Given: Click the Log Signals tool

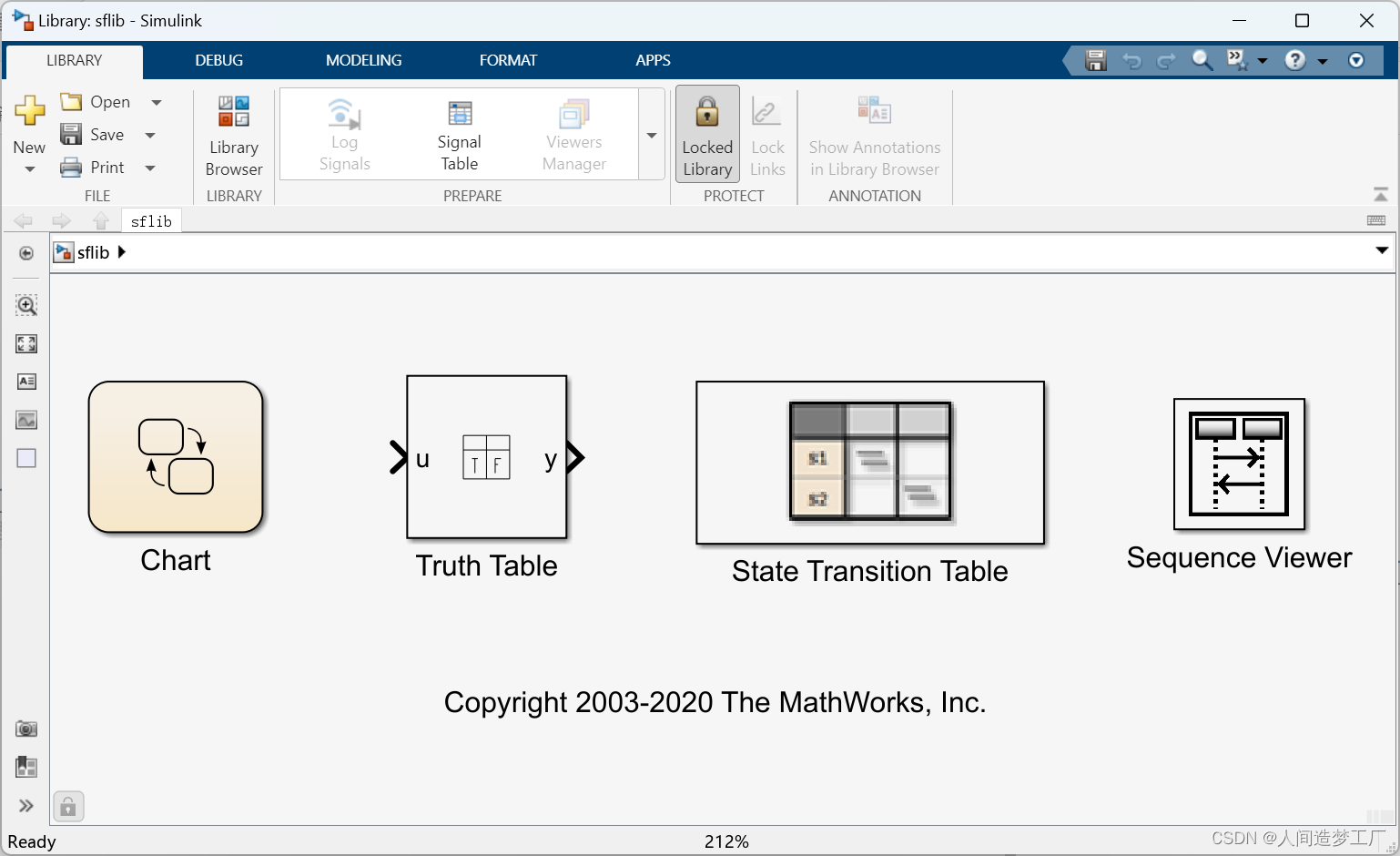Looking at the screenshot, I should click(344, 136).
